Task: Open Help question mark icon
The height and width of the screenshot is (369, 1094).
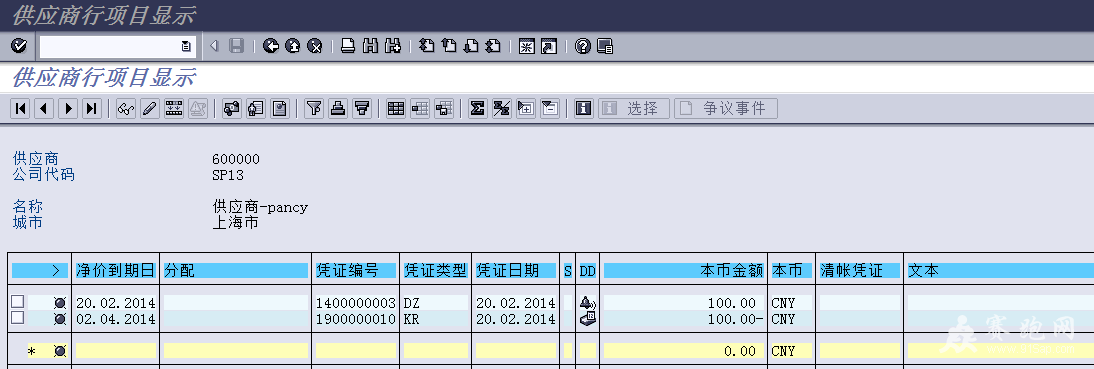Action: [583, 46]
